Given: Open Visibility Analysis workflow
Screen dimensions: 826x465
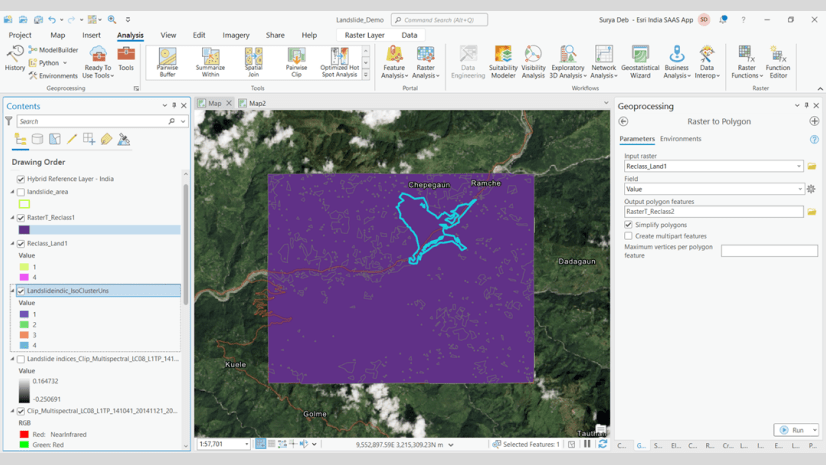Looking at the screenshot, I should tap(533, 62).
